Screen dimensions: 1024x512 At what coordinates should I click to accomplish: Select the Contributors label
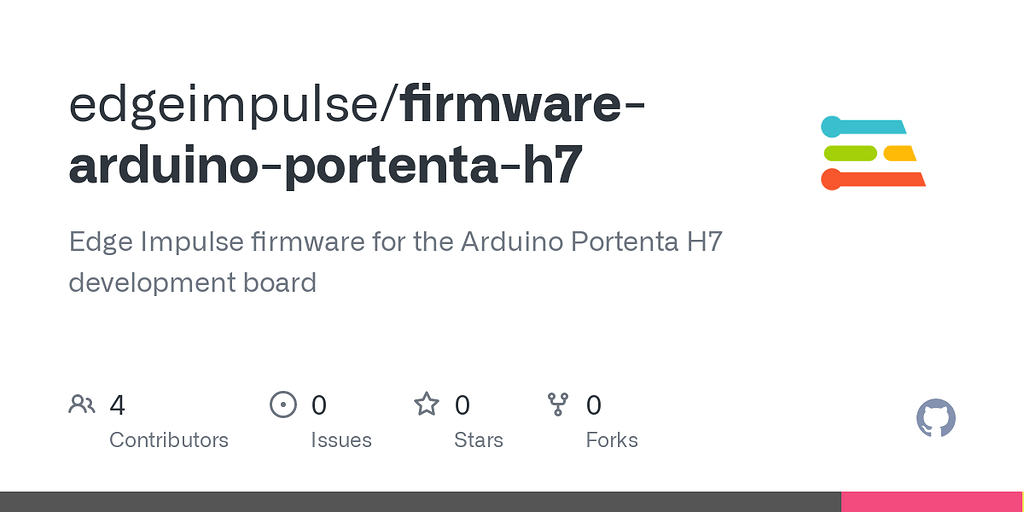168,440
